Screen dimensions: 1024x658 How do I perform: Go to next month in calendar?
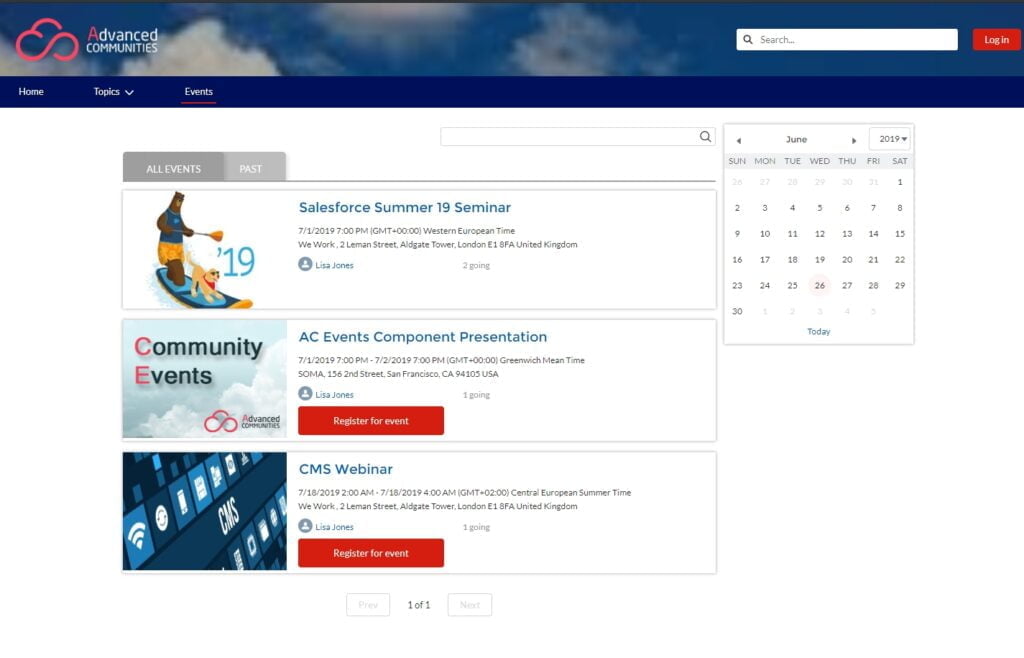pyautogui.click(x=854, y=140)
